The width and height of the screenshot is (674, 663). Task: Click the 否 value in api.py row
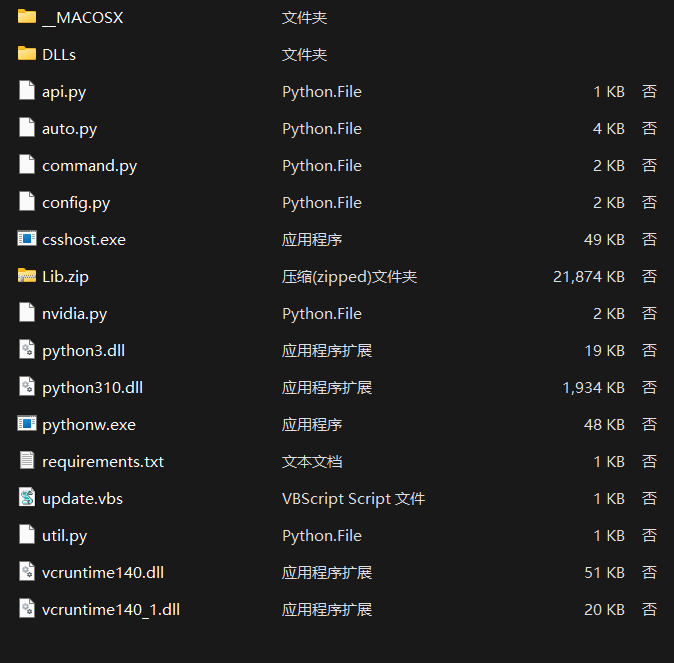(x=649, y=92)
